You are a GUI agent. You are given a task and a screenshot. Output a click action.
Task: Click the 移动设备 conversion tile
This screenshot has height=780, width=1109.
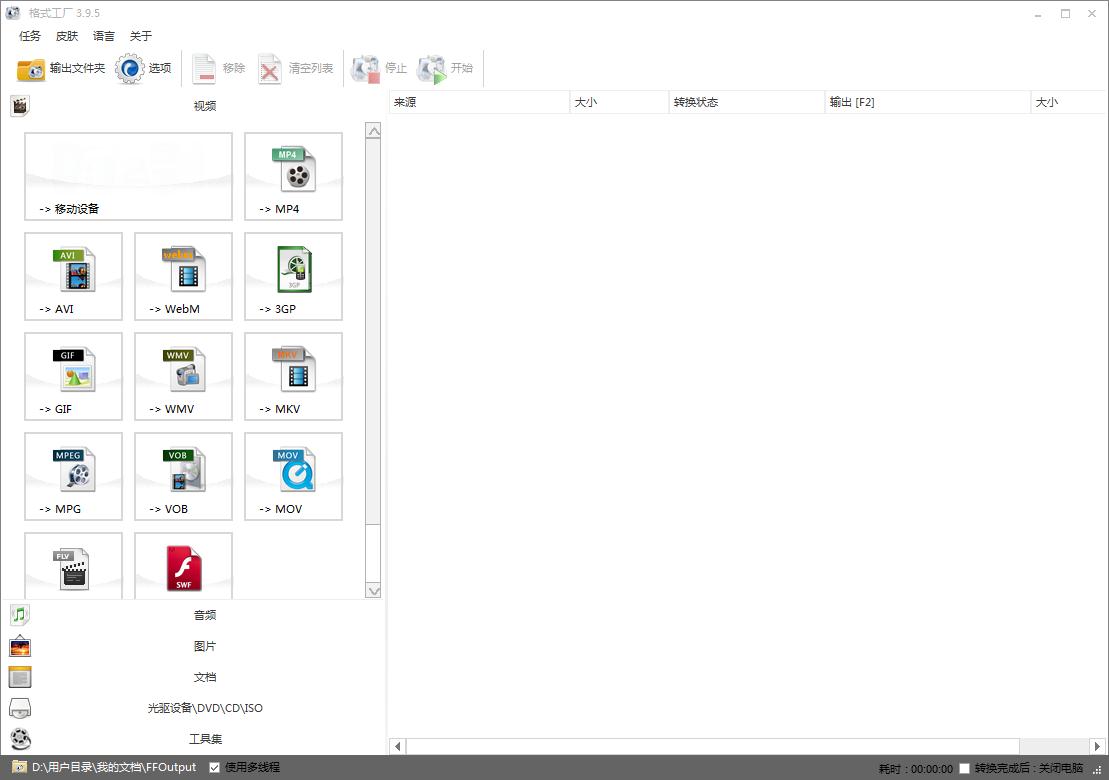(x=128, y=176)
